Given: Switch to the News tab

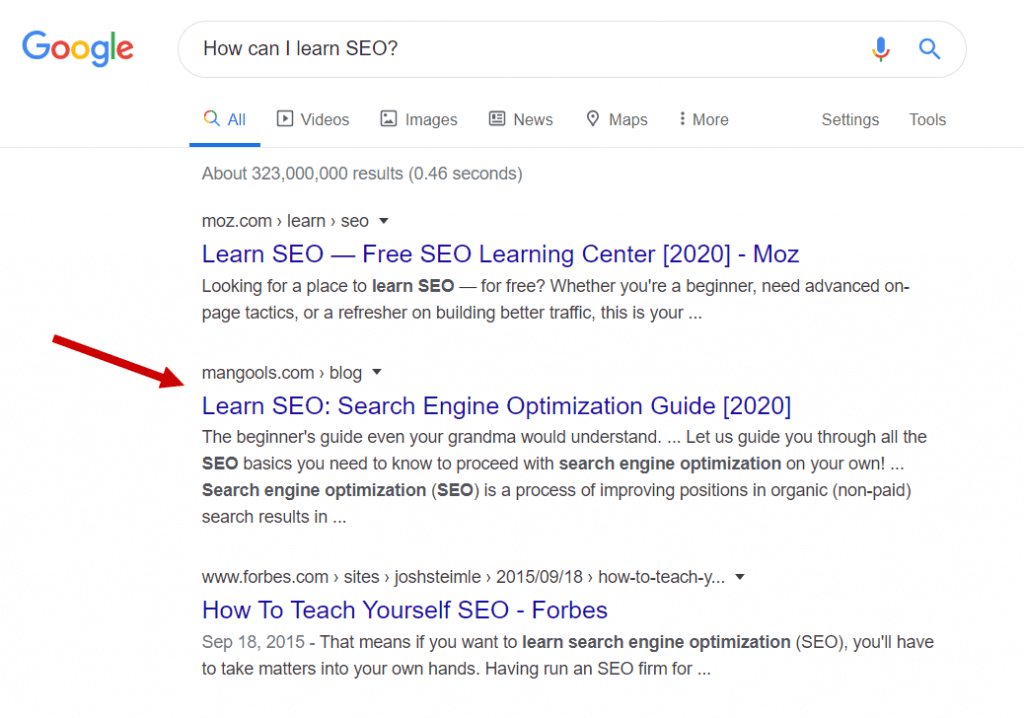Looking at the screenshot, I should [531, 118].
